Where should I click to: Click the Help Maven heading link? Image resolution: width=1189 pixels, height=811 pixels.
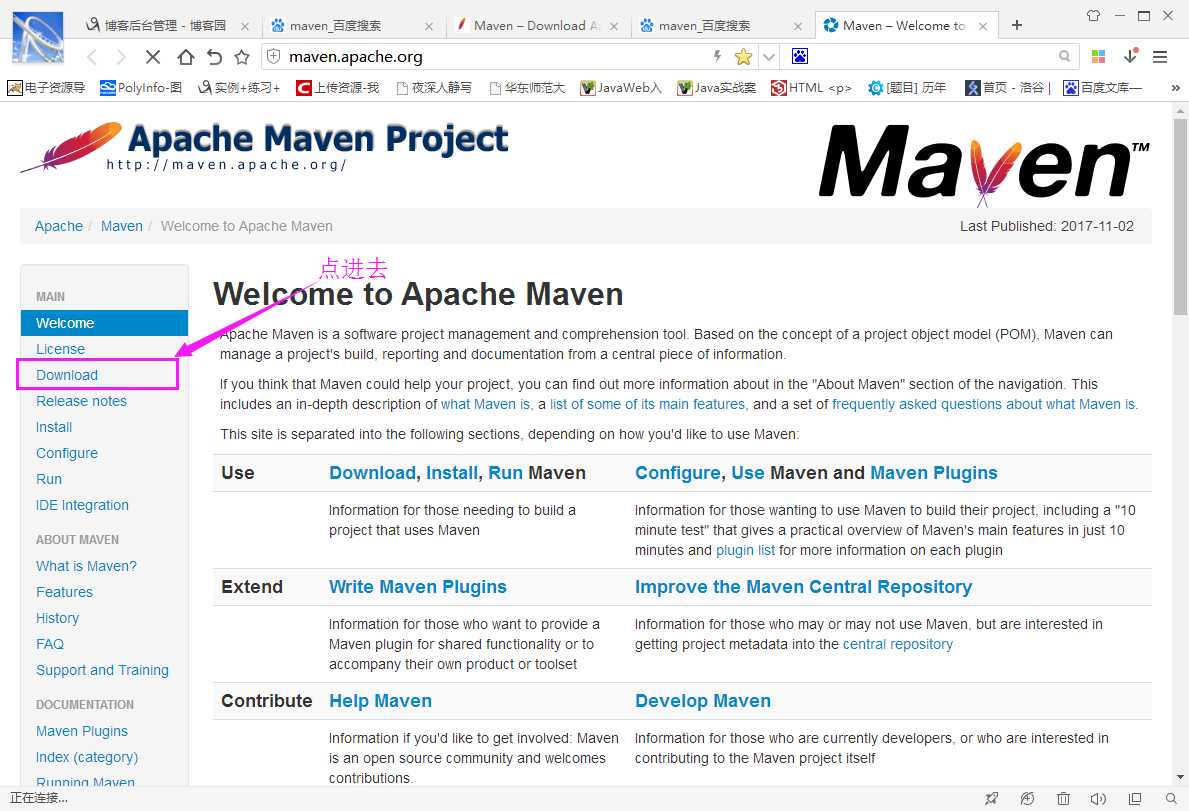(381, 701)
